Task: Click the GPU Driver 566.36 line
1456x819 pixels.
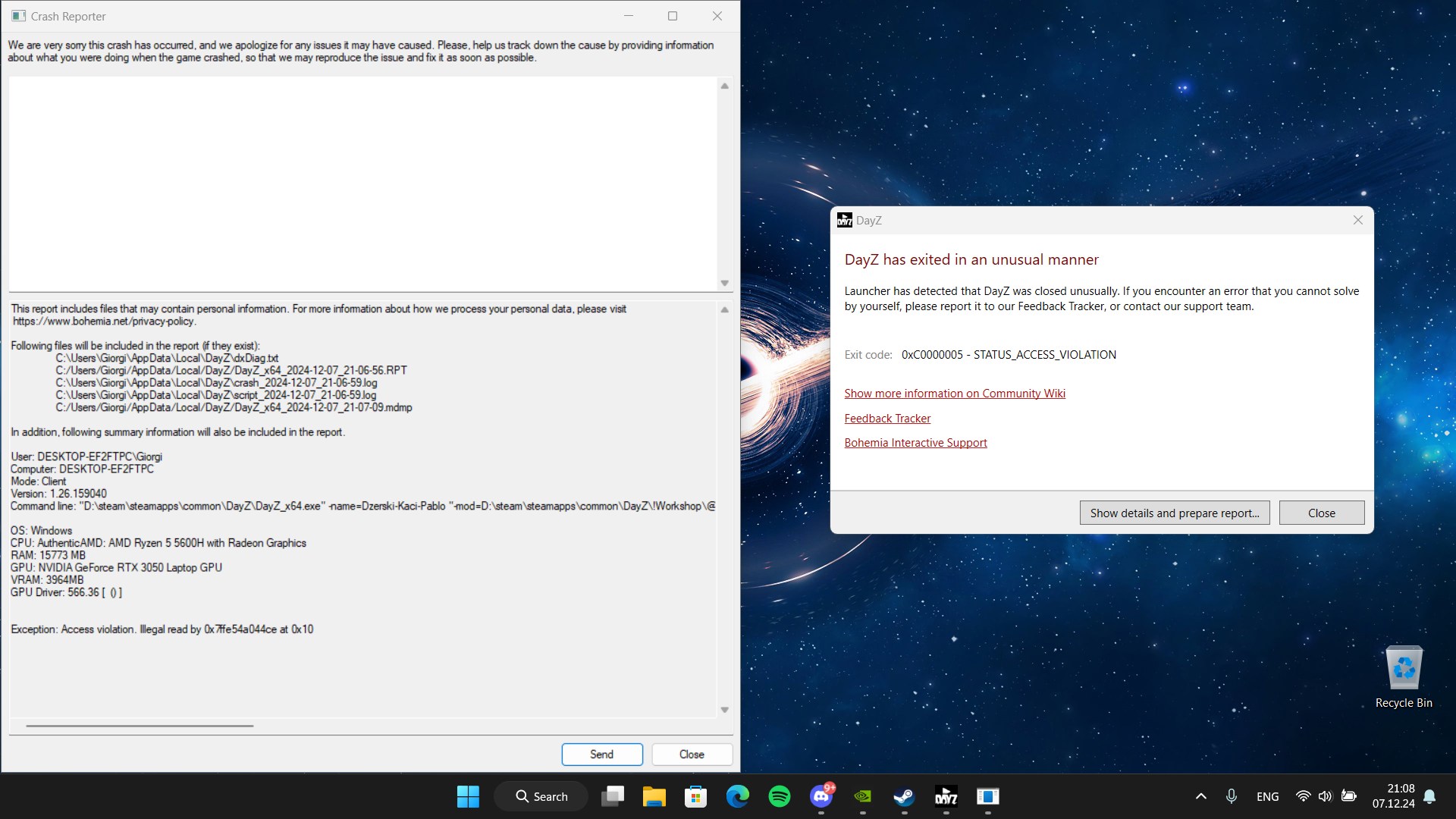Action: pyautogui.click(x=66, y=592)
